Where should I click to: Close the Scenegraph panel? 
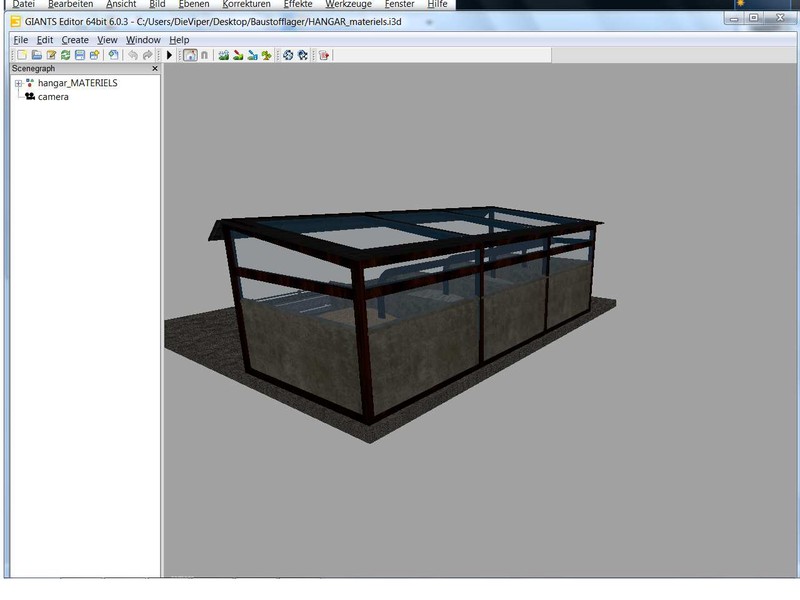(x=155, y=69)
